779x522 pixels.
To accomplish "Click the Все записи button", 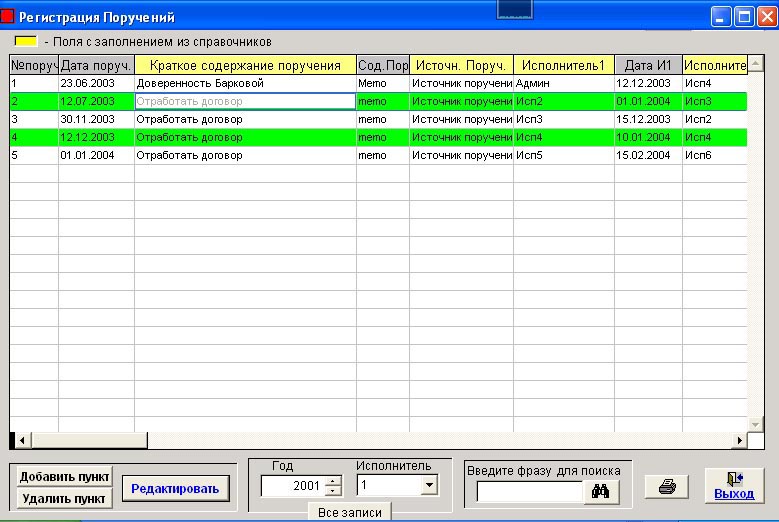I will (x=349, y=511).
